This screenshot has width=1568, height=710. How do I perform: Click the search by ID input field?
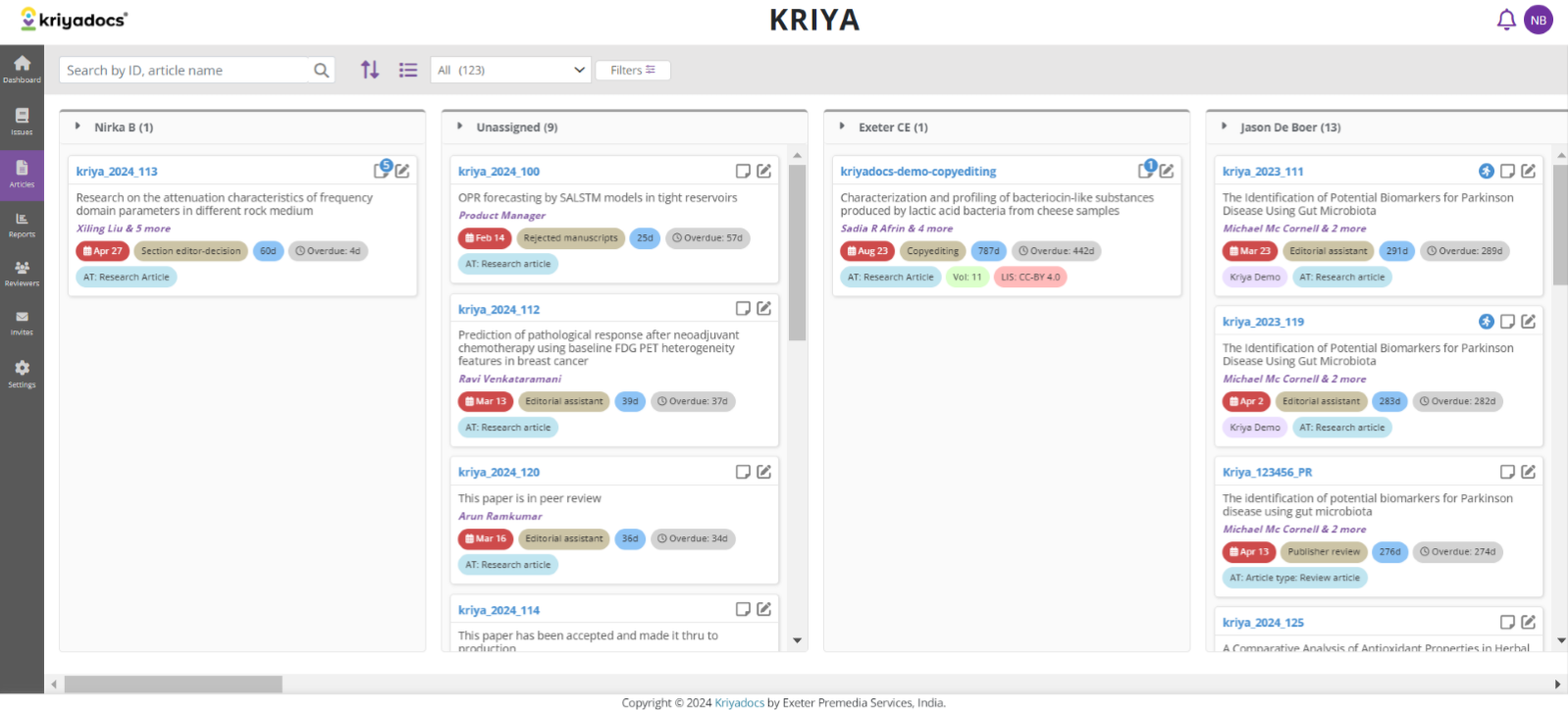point(186,71)
